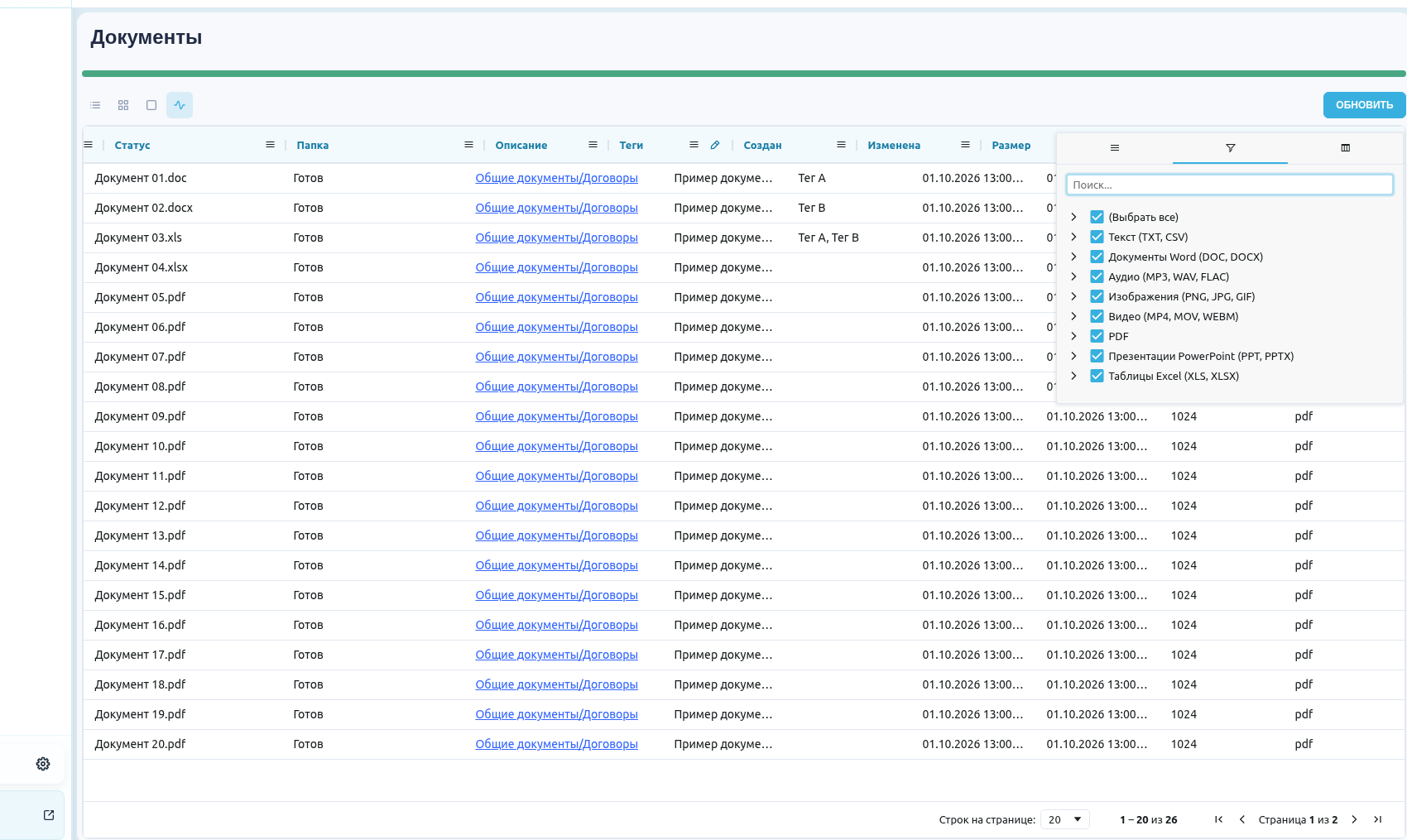
Task: Uncheck Документы Word (DOC, DOCX) checkbox
Action: click(1097, 257)
